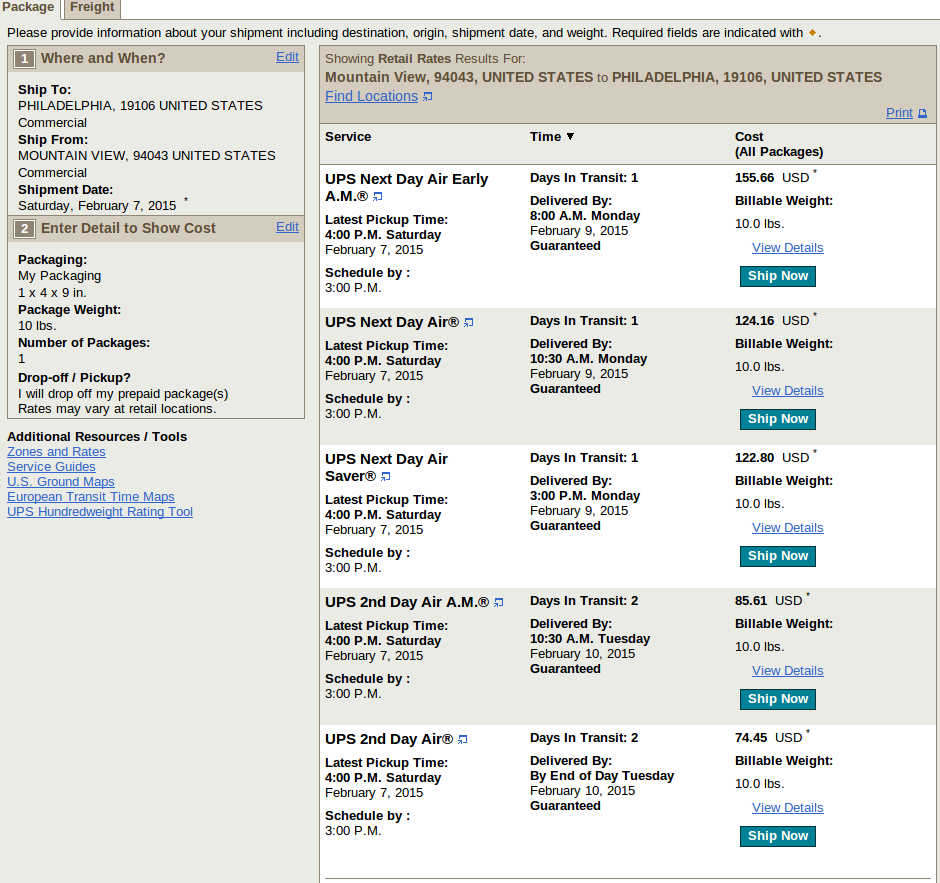Image resolution: width=940 pixels, height=883 pixels.
Task: Click the 74.45 USD cost
Action: pyautogui.click(x=769, y=738)
